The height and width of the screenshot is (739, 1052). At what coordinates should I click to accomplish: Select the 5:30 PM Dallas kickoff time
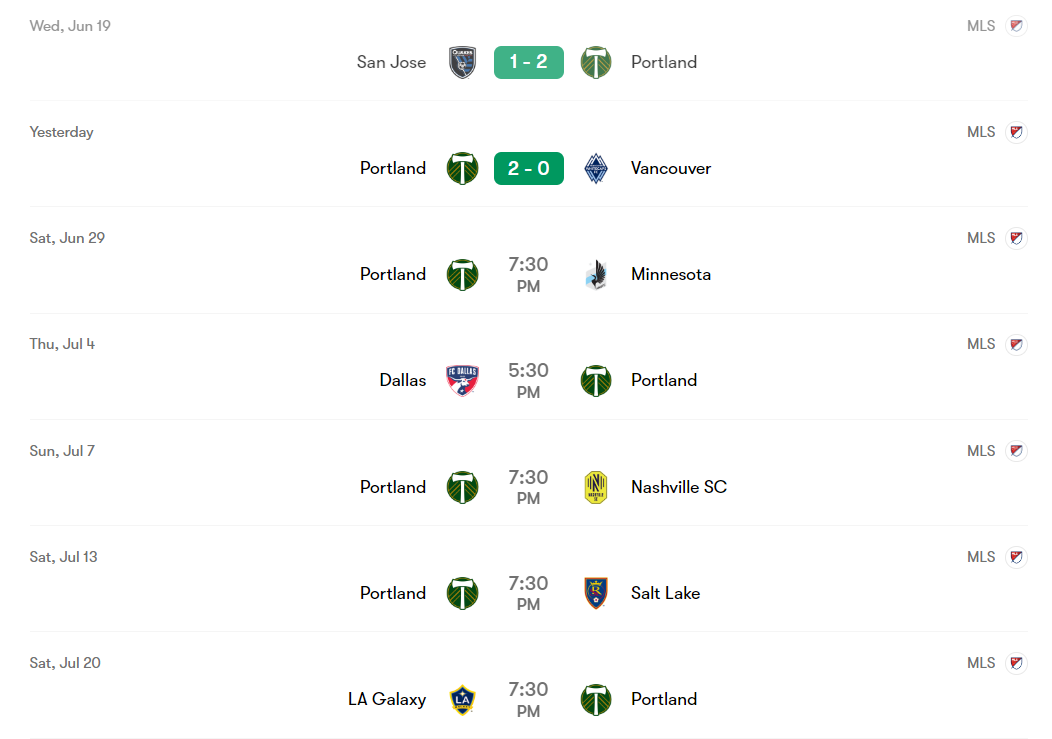(x=529, y=380)
